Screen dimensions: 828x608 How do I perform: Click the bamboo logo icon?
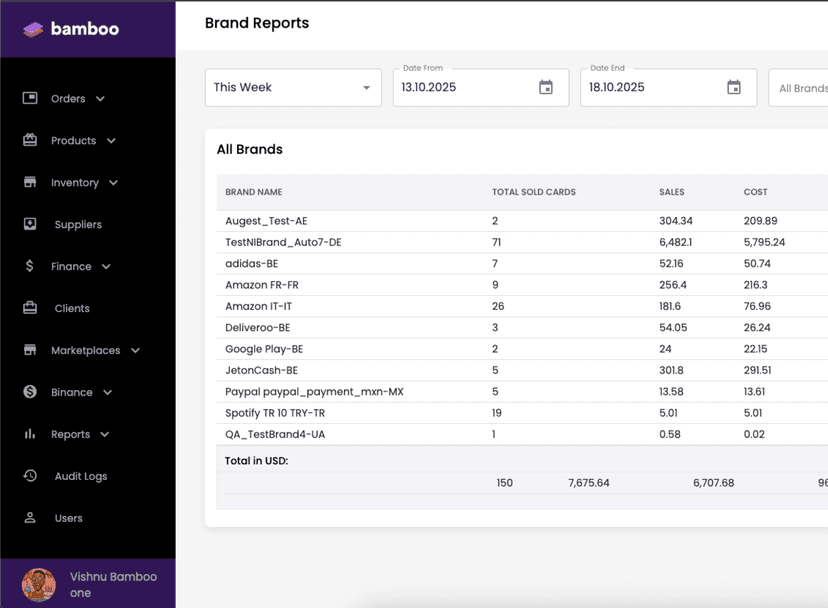tap(33, 29)
